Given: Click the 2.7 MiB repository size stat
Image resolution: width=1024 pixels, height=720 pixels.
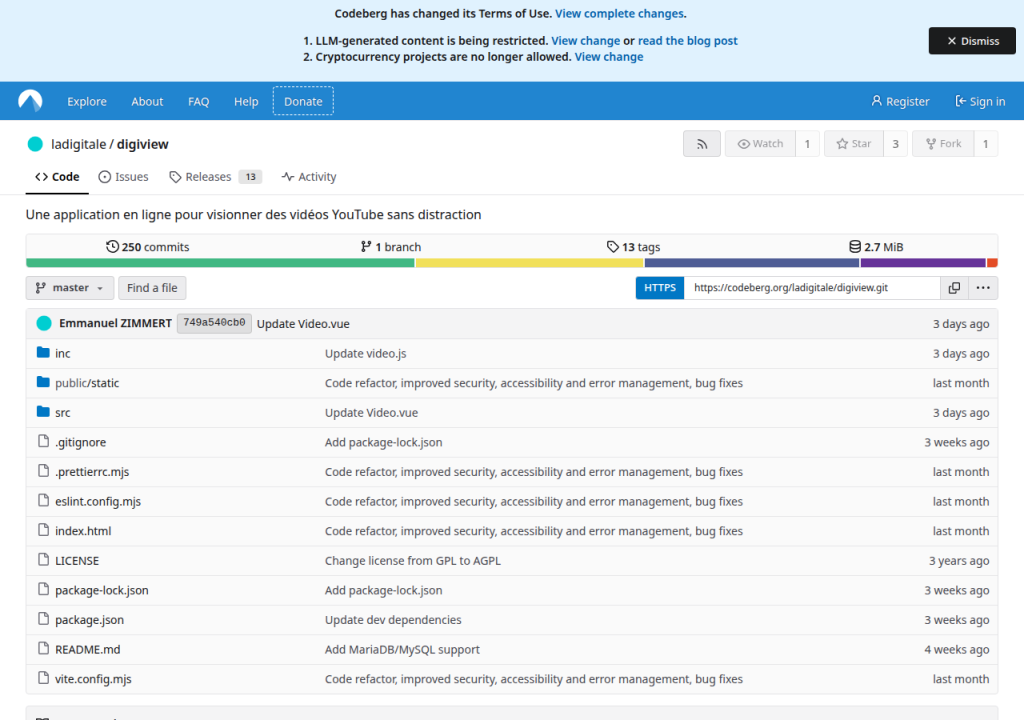Looking at the screenshot, I should (x=876, y=247).
